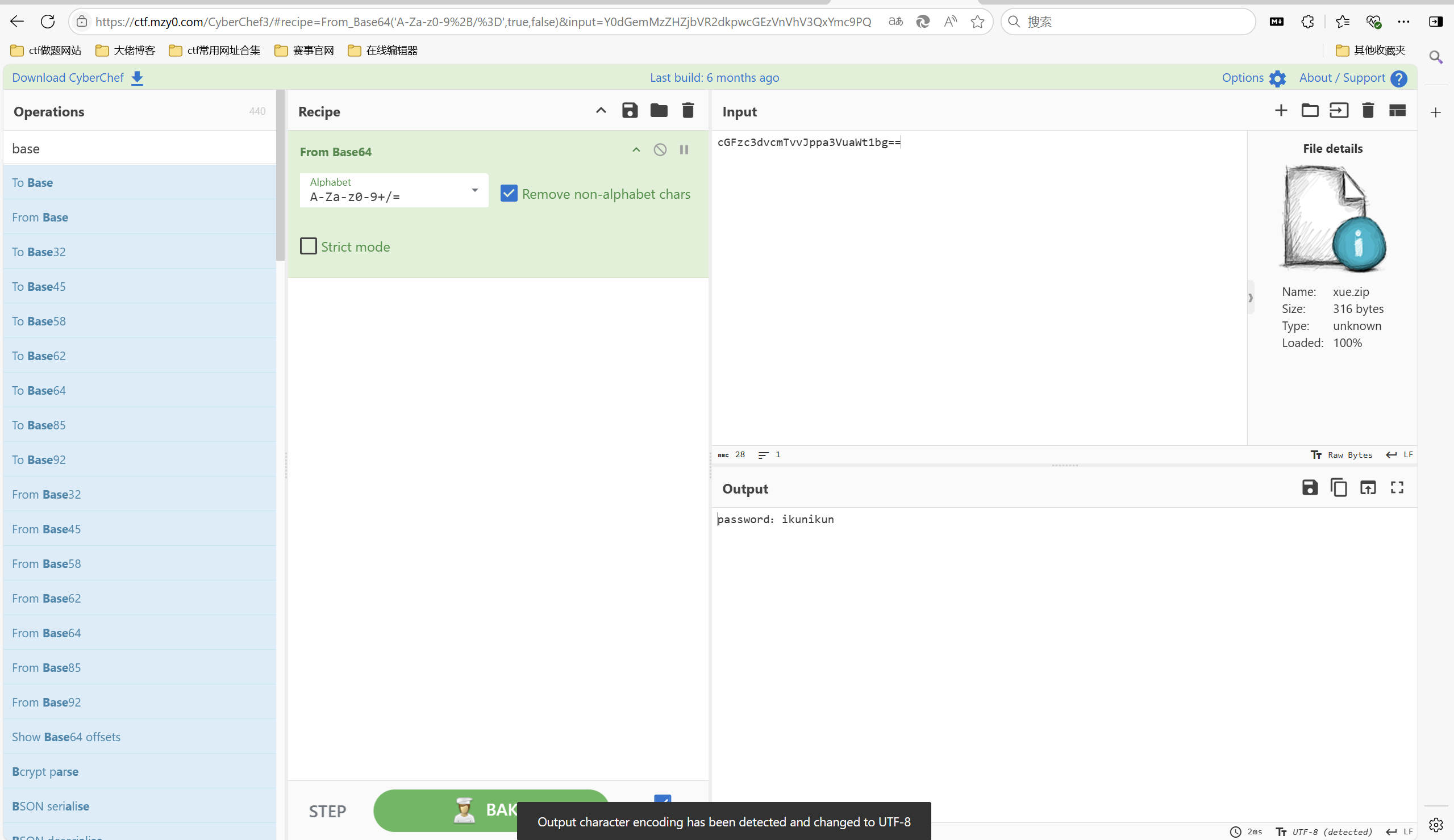Viewport: 1454px width, 840px height.
Task: Change the output end-of-line sequence LF
Action: (1399, 831)
